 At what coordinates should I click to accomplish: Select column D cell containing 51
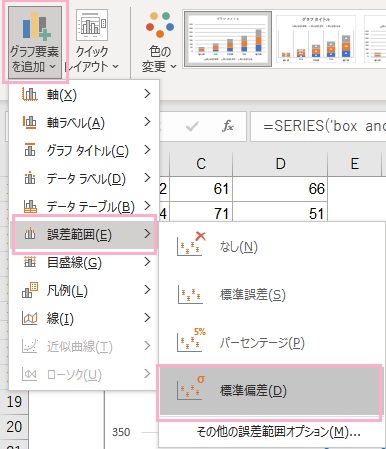280,212
